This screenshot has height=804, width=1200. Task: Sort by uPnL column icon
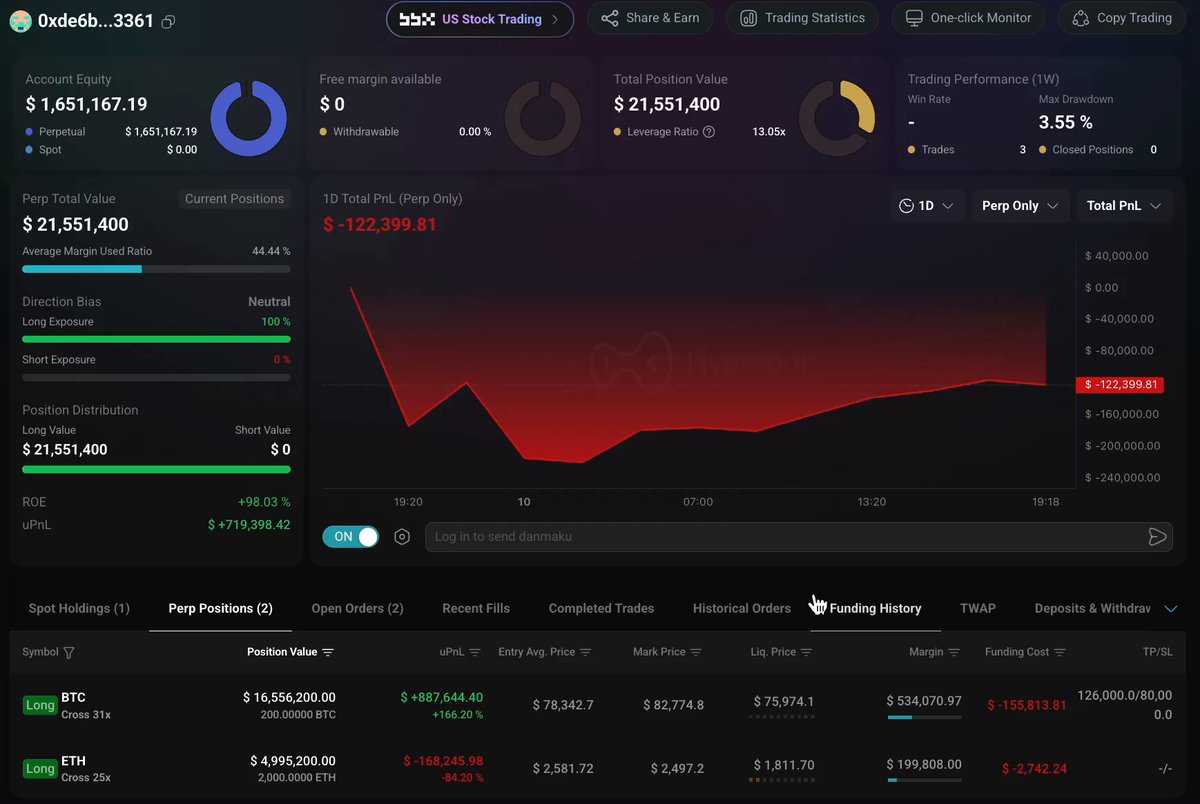475,652
